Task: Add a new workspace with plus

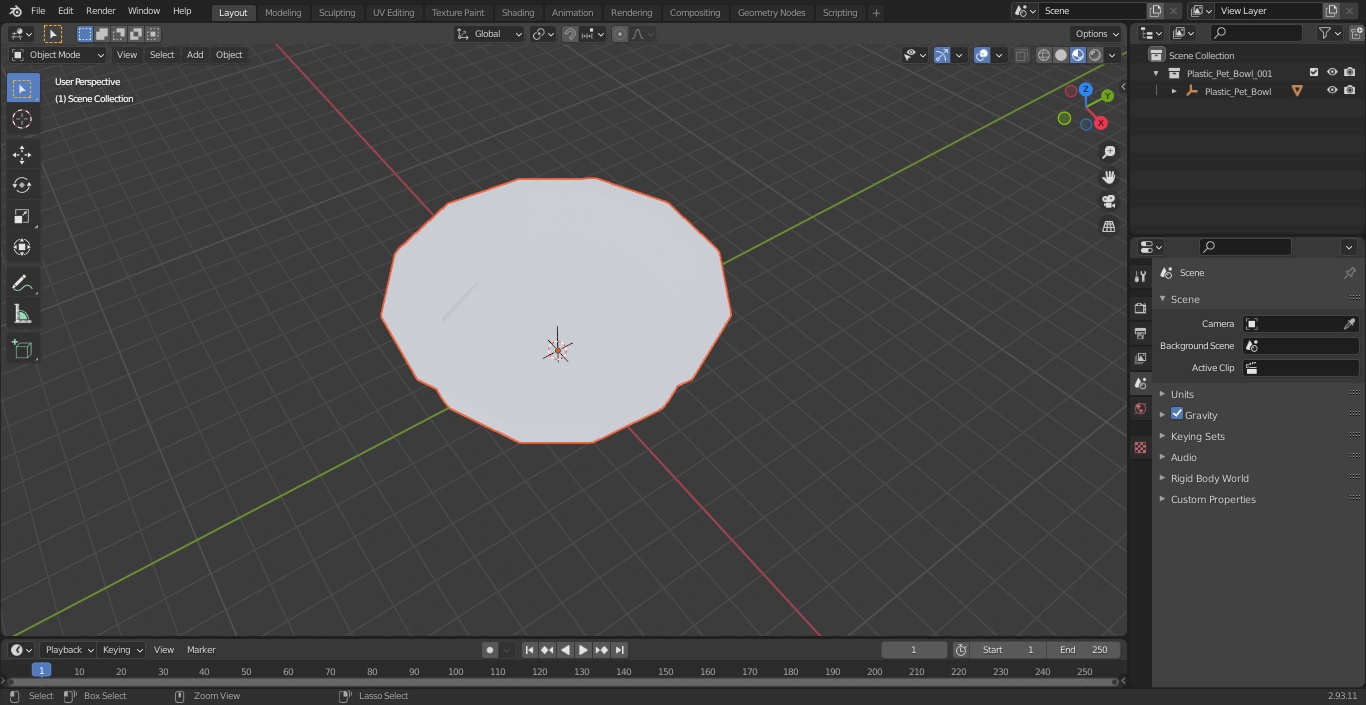Action: [876, 12]
